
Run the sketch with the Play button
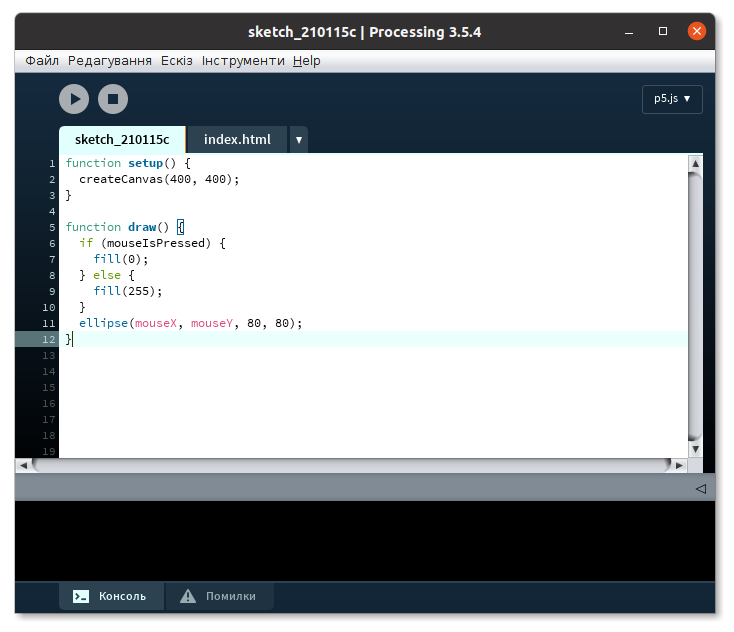coord(74,99)
